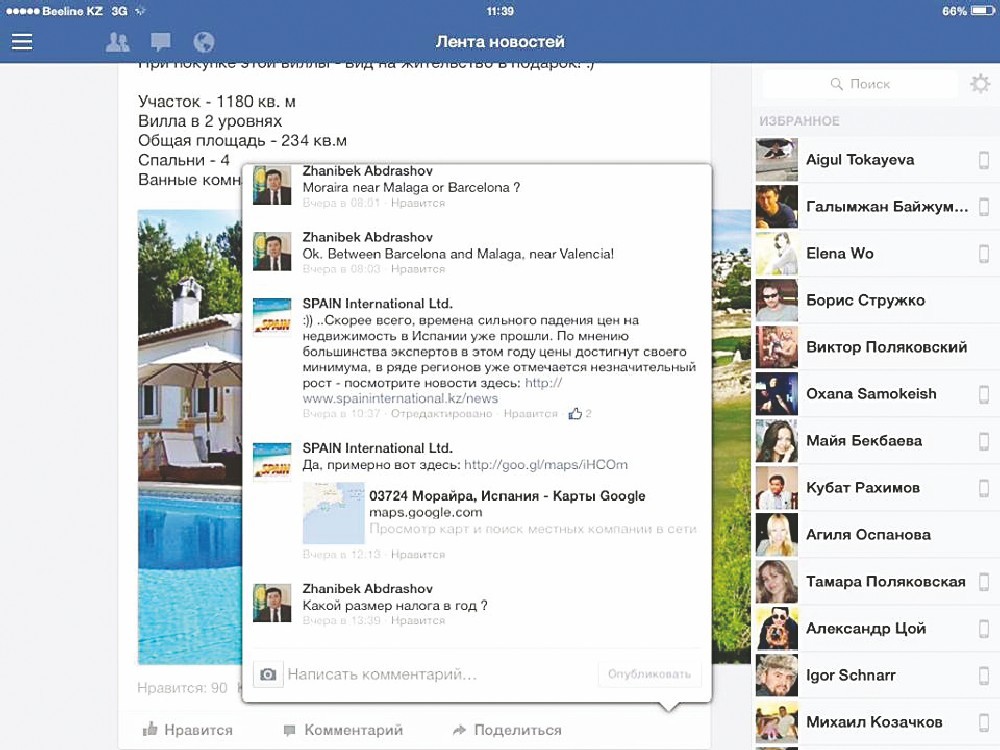Click the Поиск search field in the sidebar
Viewport: 1000px width, 750px height.
860,85
